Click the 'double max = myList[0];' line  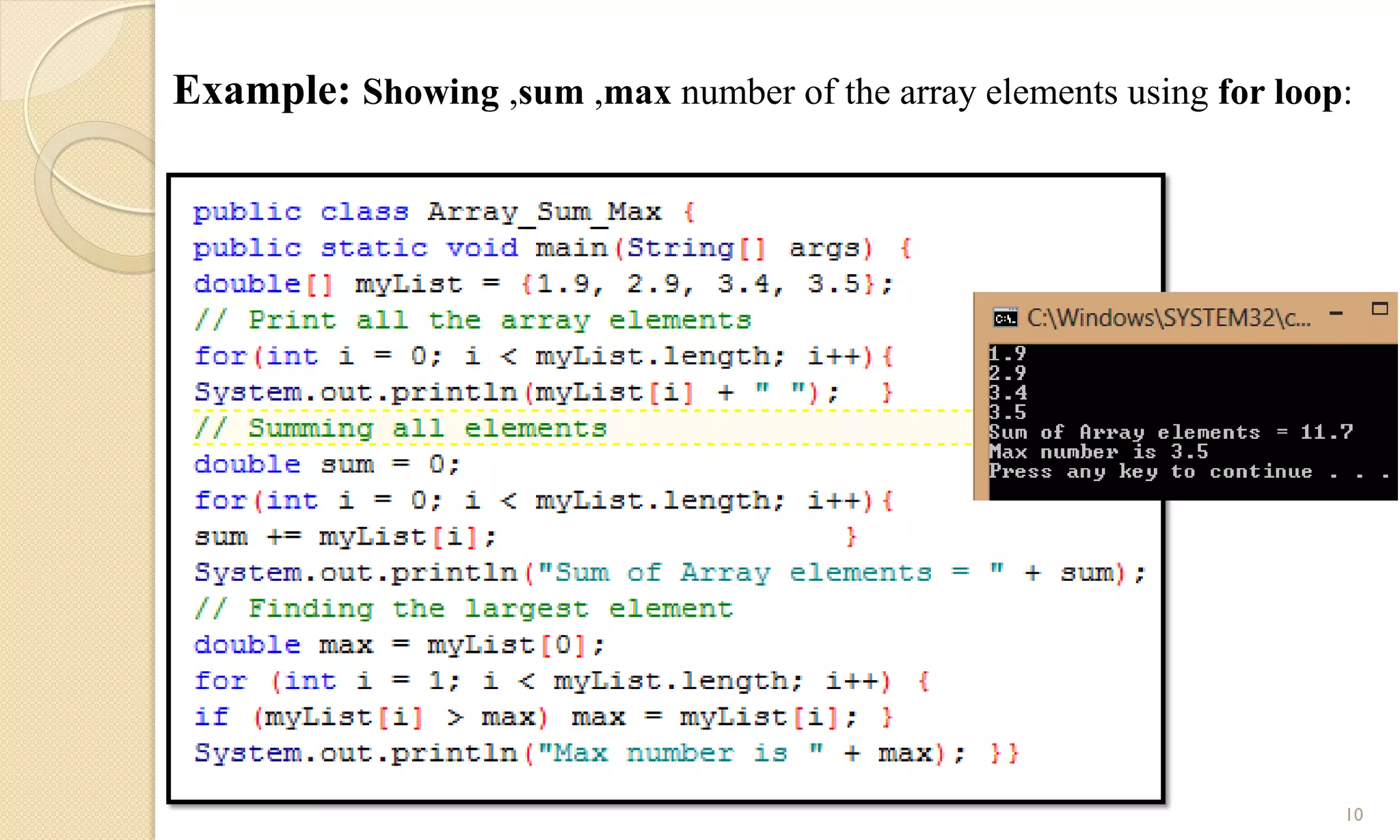[x=399, y=645]
